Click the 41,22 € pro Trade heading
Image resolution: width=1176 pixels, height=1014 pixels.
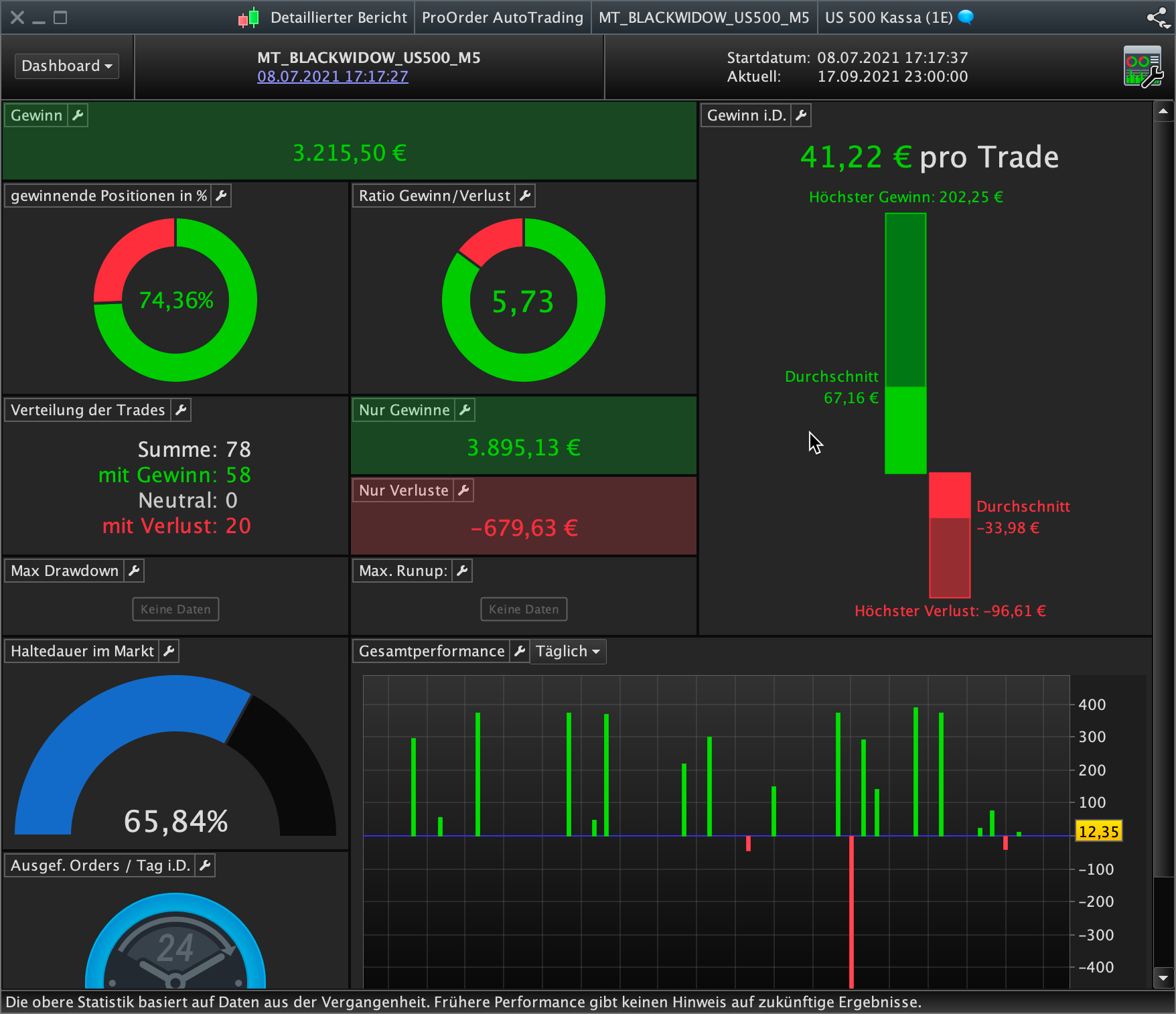pyautogui.click(x=930, y=157)
